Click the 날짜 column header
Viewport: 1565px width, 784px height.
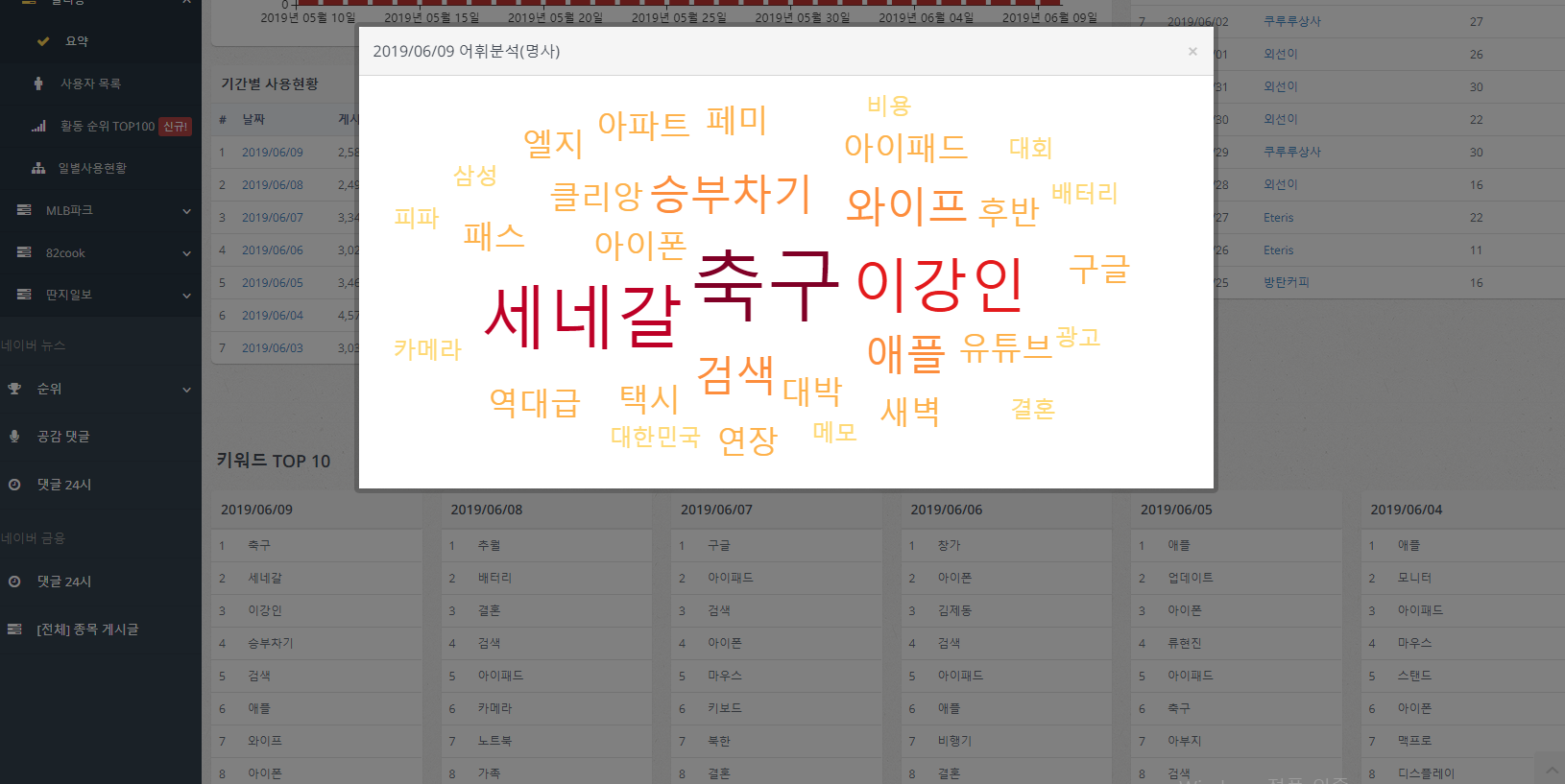(253, 120)
